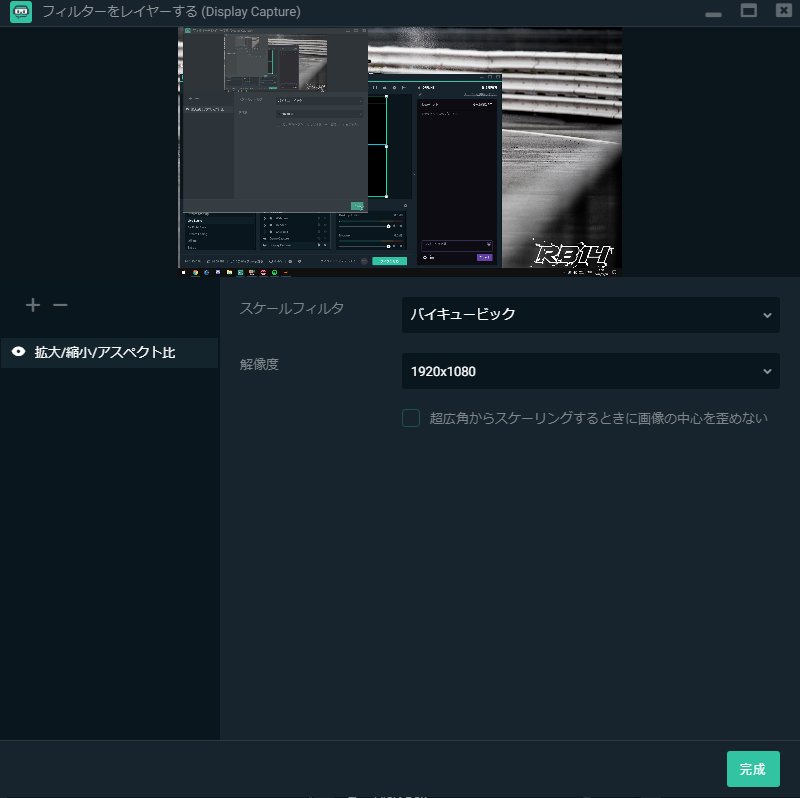
Task: Click the Streamlabs logo icon in title bar
Action: tap(21, 12)
